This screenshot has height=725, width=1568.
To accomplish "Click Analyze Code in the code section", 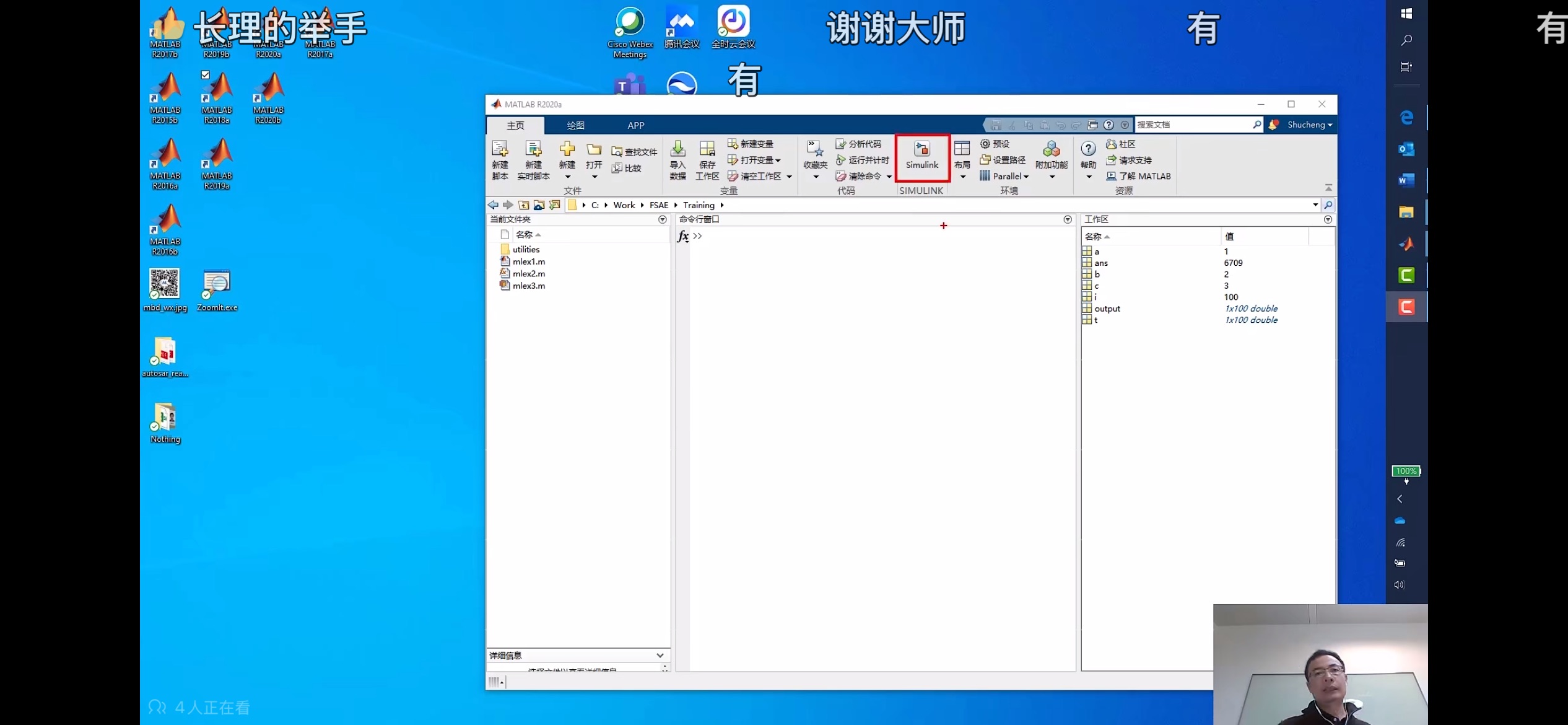I will [858, 144].
